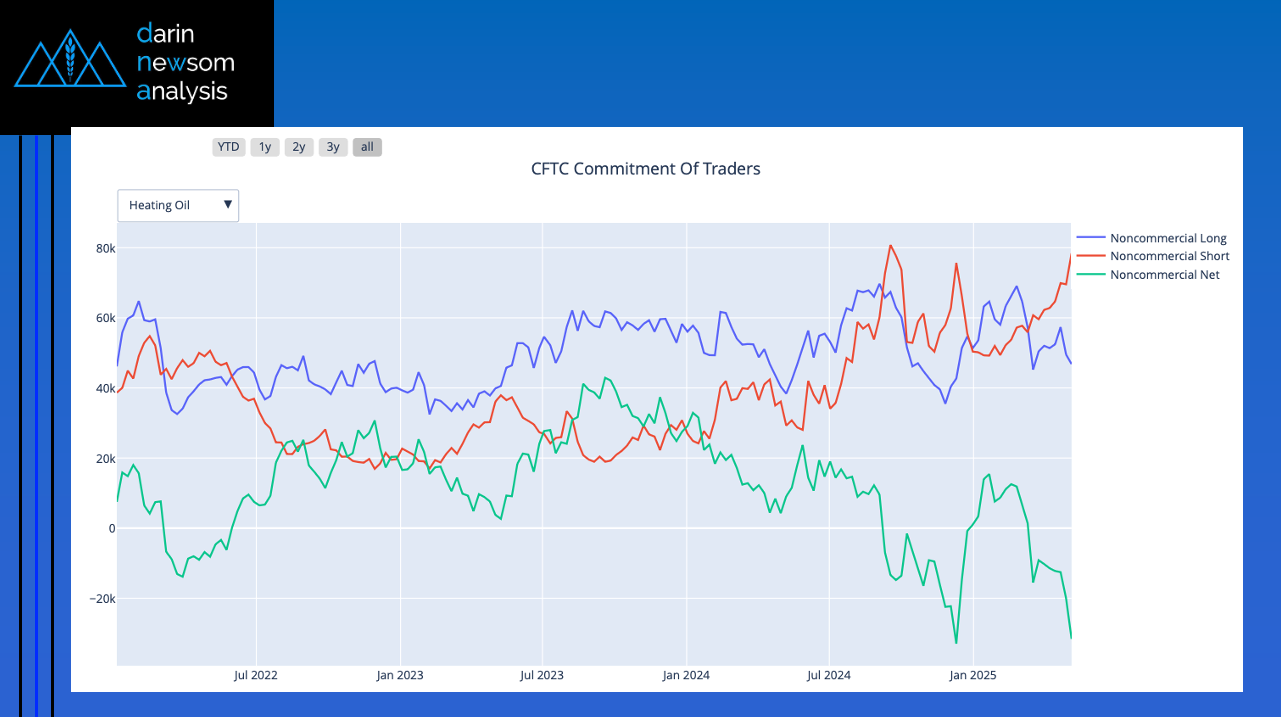Click the green Noncommercial Net line swatch
This screenshot has width=1281, height=717.
[1090, 274]
